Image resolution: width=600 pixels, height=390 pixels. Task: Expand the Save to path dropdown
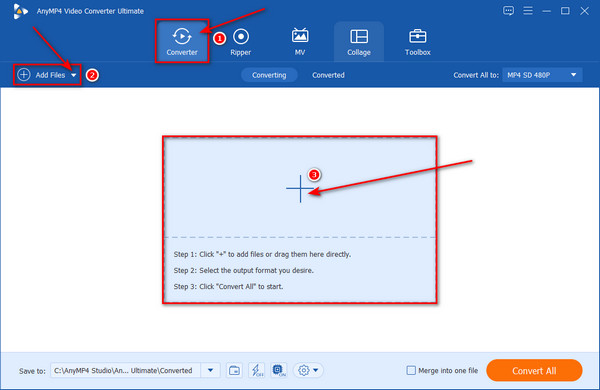tap(210, 370)
